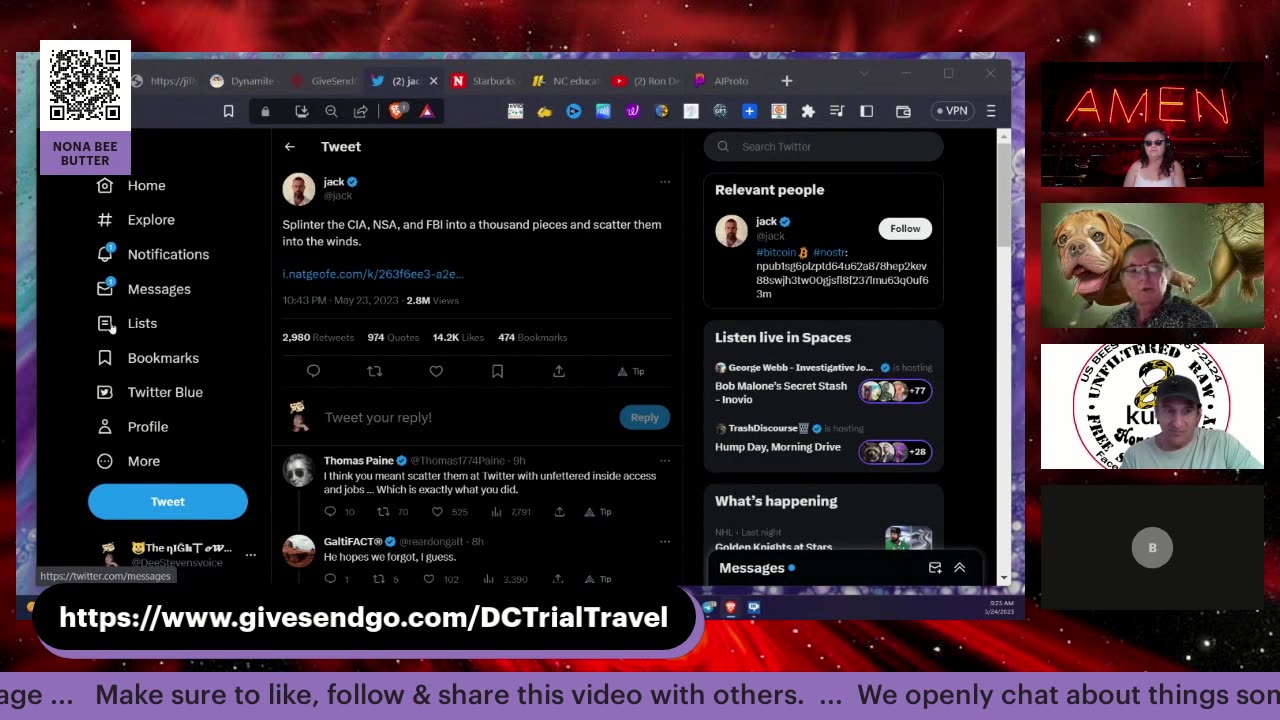Follow jack in Relevant people
Screen dimensions: 1280x720
click(x=905, y=229)
